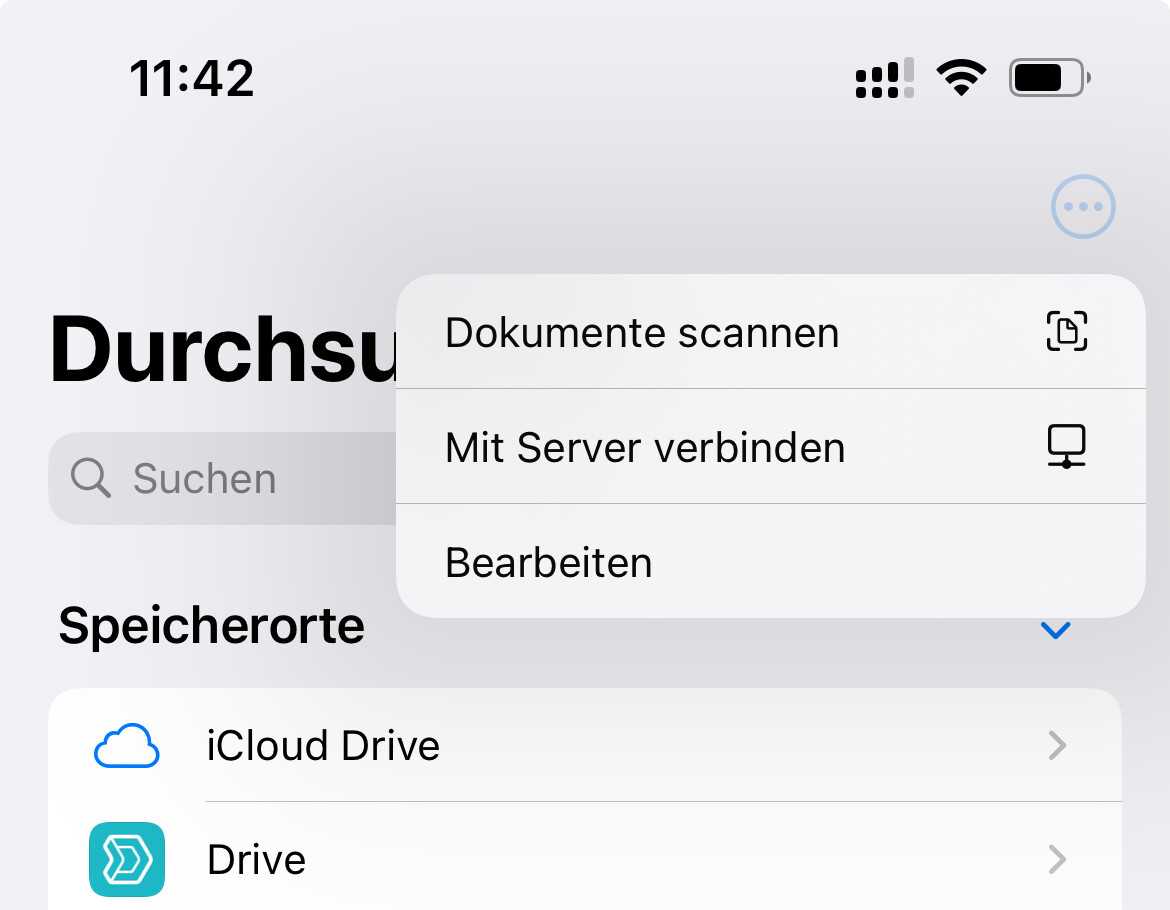1170x910 pixels.
Task: Click the server computer icon
Action: click(1066, 446)
